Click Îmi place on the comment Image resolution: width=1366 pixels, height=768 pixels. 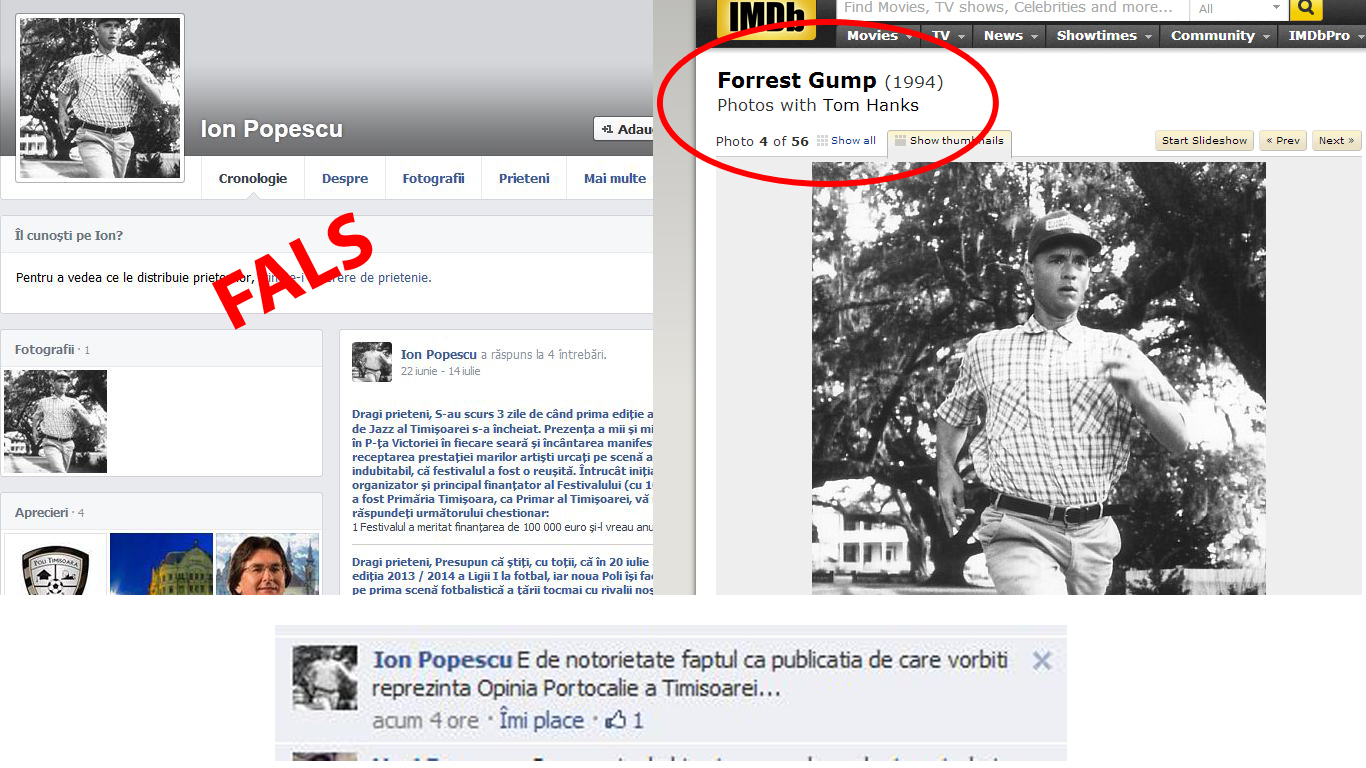[542, 720]
